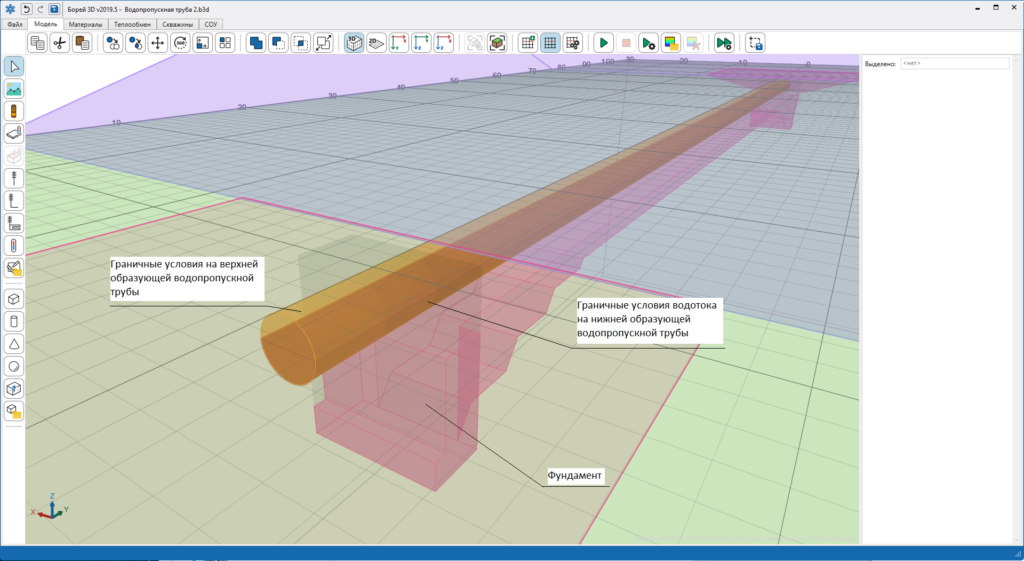Click the Выделено selection field
This screenshot has height=561, width=1024.
click(x=955, y=64)
